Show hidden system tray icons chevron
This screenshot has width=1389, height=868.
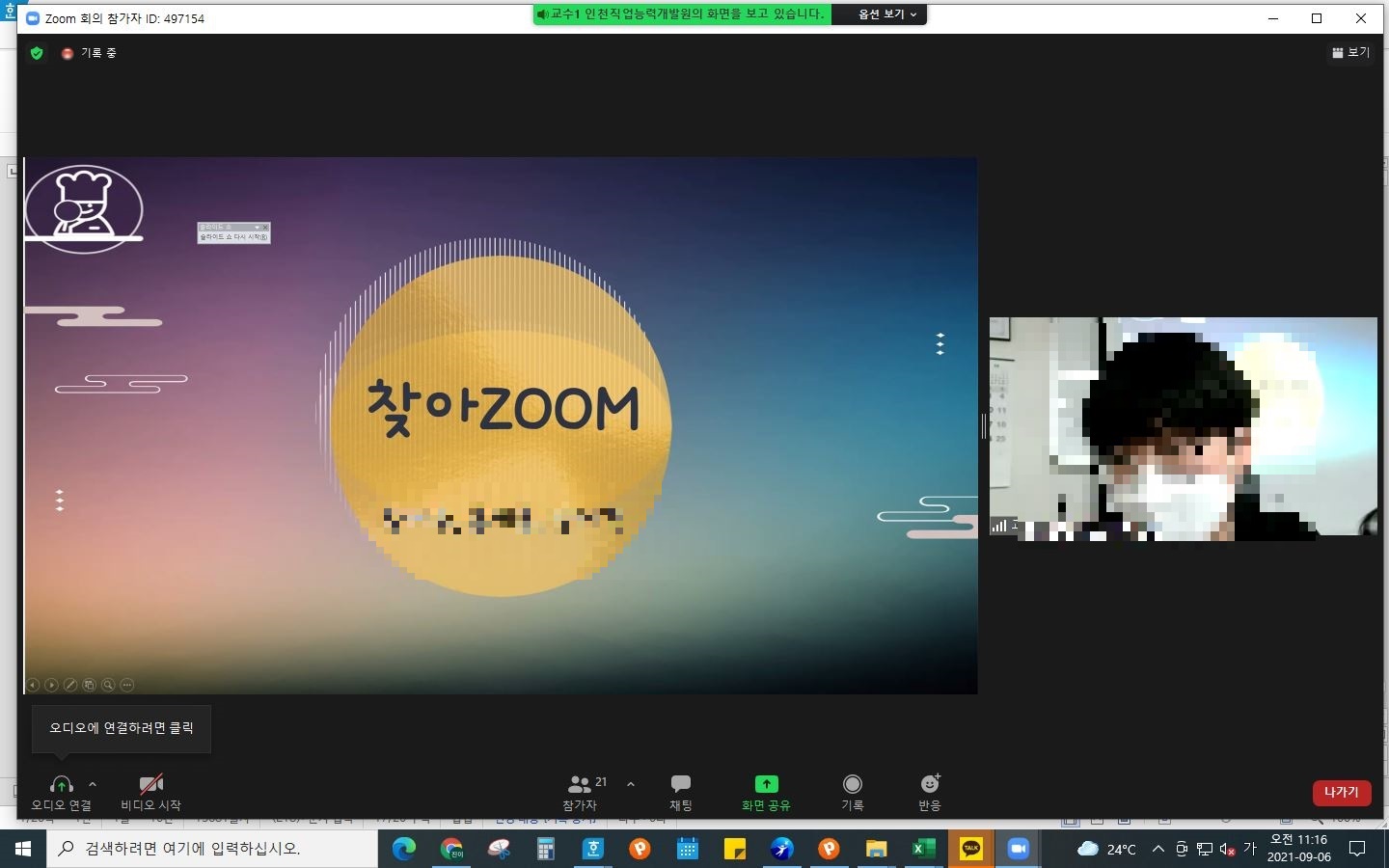point(1157,849)
